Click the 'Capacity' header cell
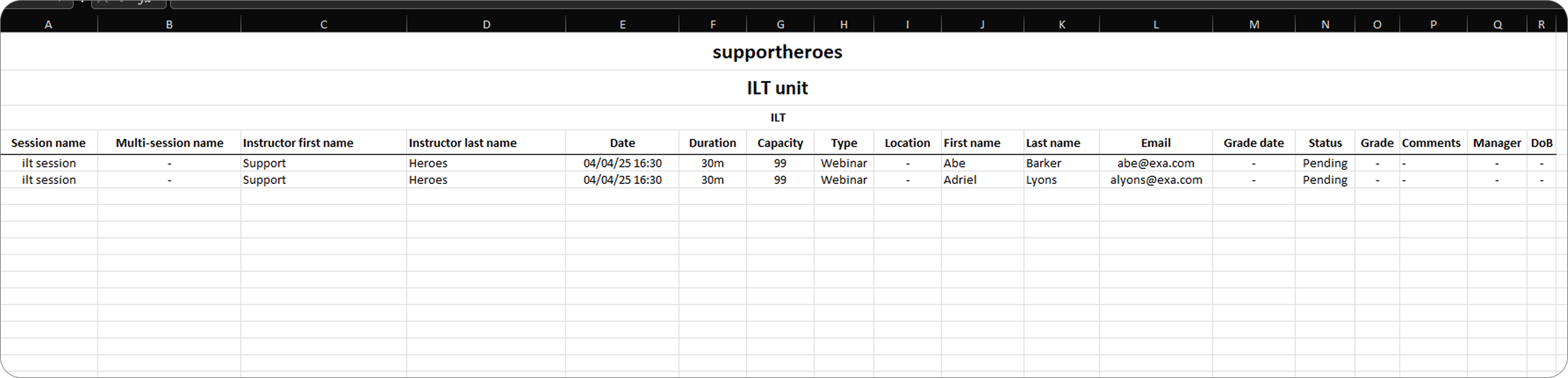This screenshot has height=378, width=1568. [x=780, y=143]
